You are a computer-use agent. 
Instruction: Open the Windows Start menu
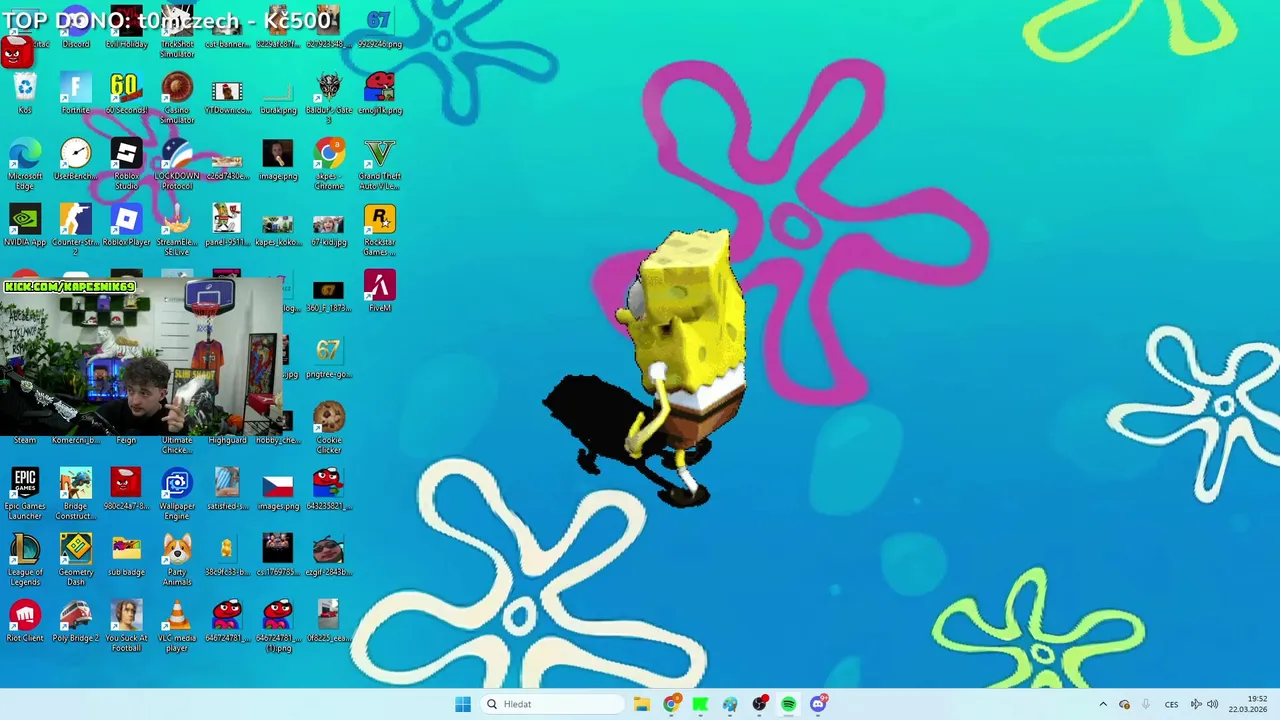[x=463, y=704]
